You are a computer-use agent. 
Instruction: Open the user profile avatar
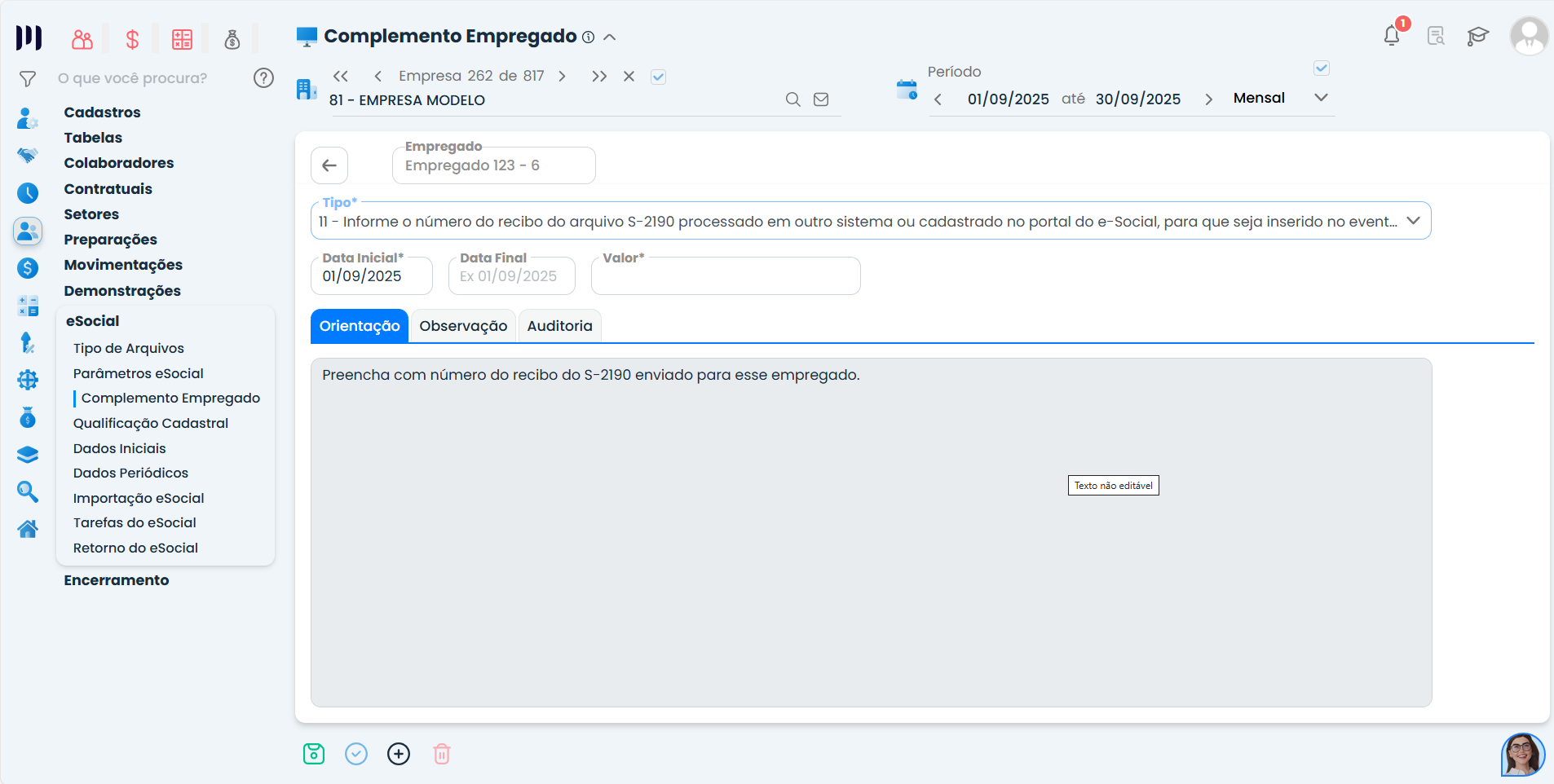[1529, 36]
